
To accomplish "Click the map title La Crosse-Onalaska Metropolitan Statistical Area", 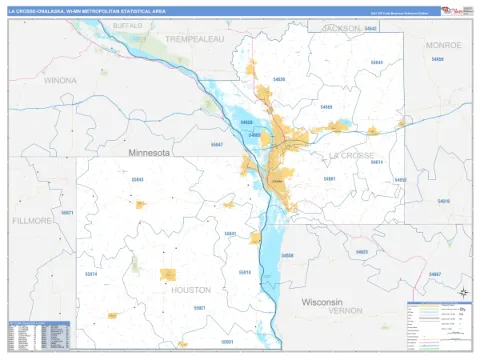I will pyautogui.click(x=87, y=11).
